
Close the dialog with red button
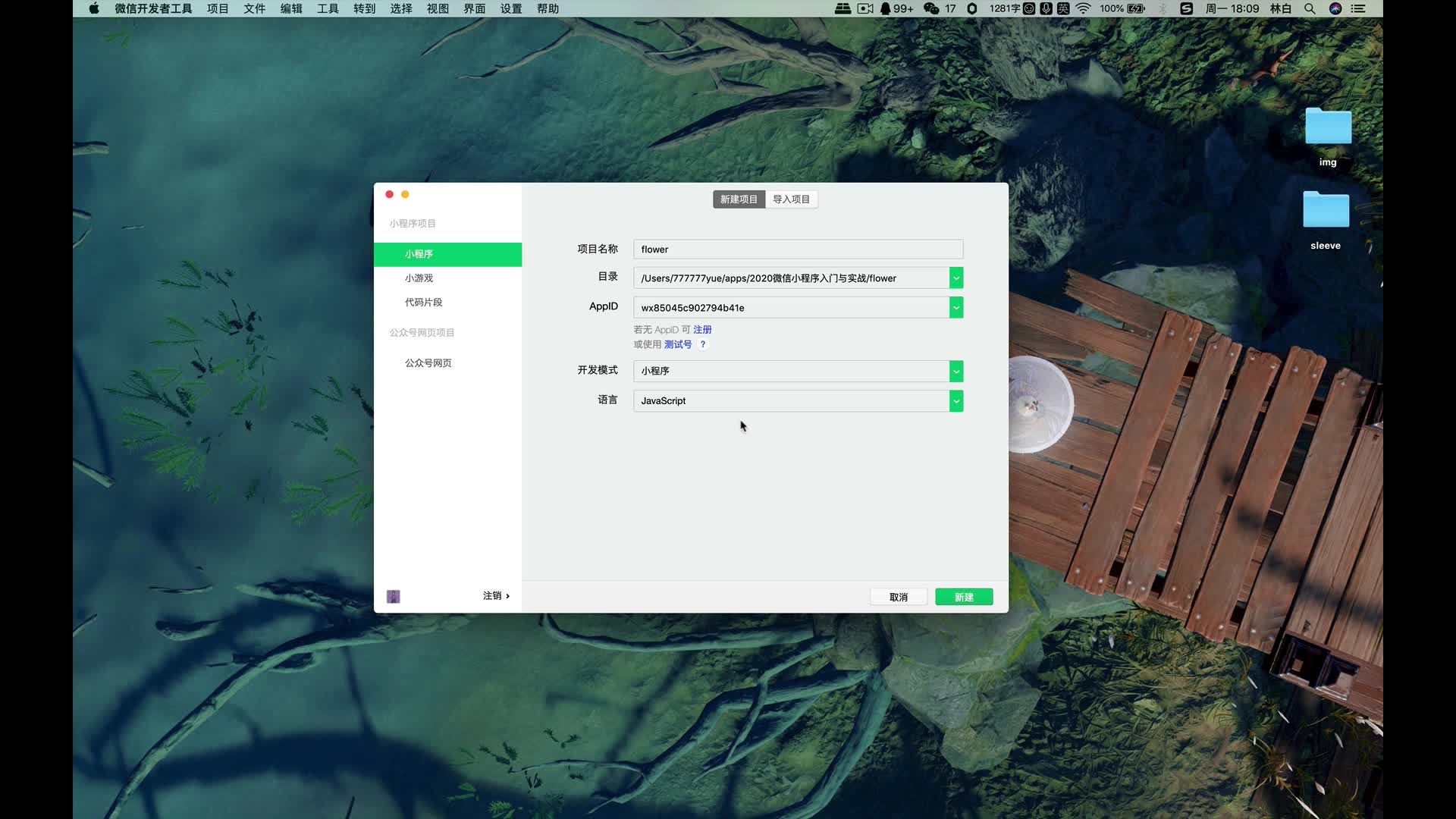(x=389, y=194)
